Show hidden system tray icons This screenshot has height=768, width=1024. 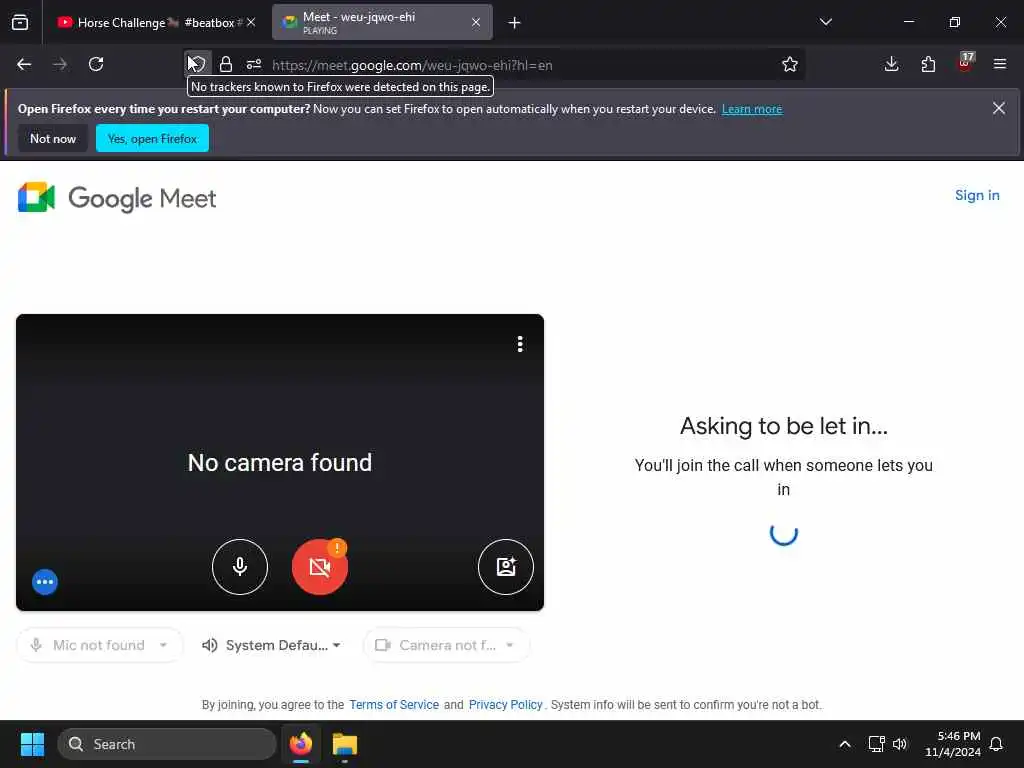pyautogui.click(x=844, y=744)
